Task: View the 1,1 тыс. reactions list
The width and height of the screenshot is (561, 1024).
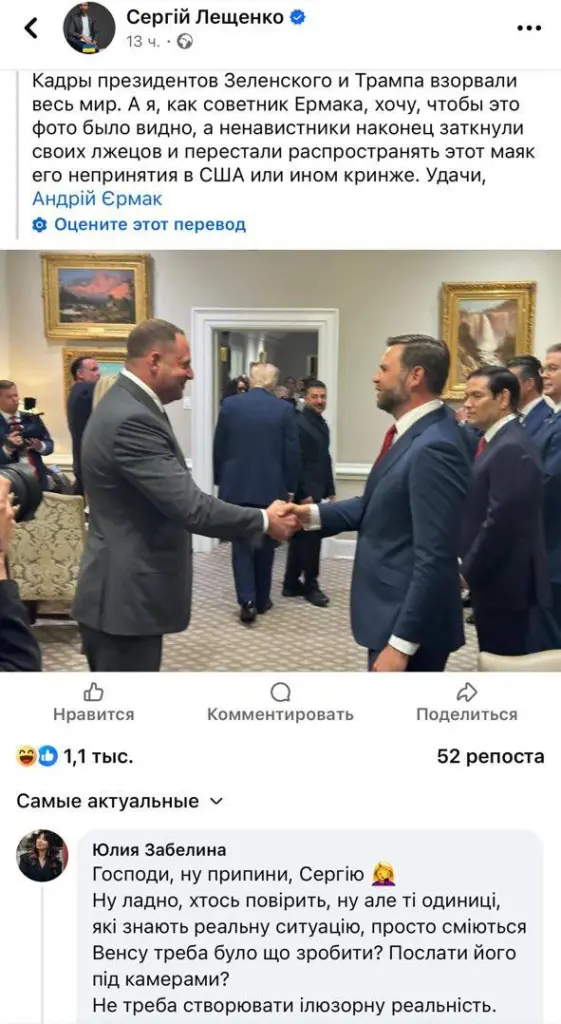Action: pos(75,757)
